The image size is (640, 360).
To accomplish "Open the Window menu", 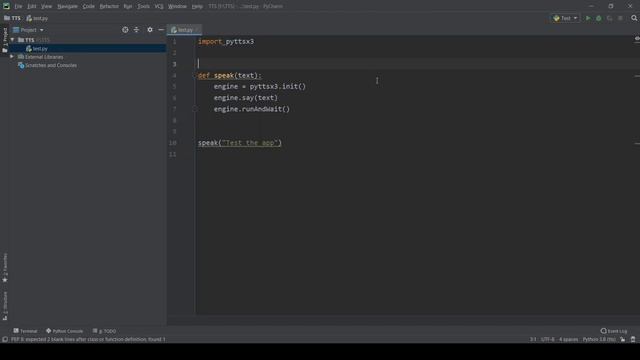I will [x=177, y=7].
